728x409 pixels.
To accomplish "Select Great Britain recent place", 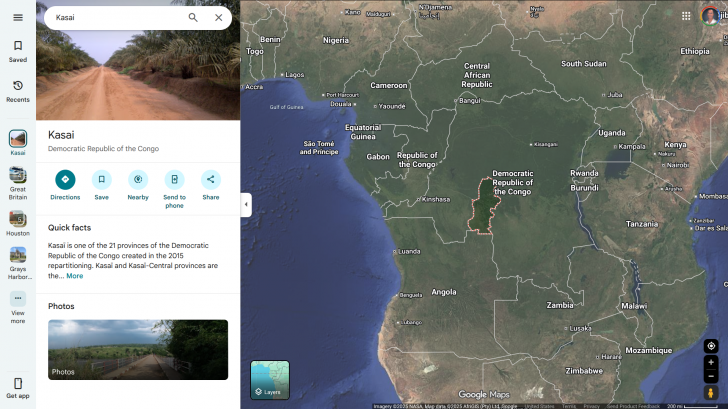I will (17, 180).
